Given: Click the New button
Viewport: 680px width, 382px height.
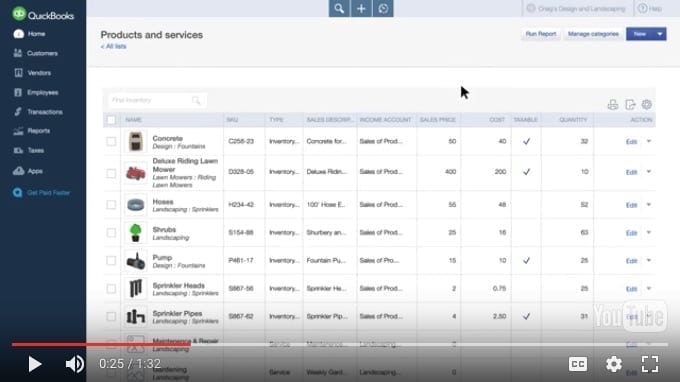Looking at the screenshot, I should coord(640,34).
